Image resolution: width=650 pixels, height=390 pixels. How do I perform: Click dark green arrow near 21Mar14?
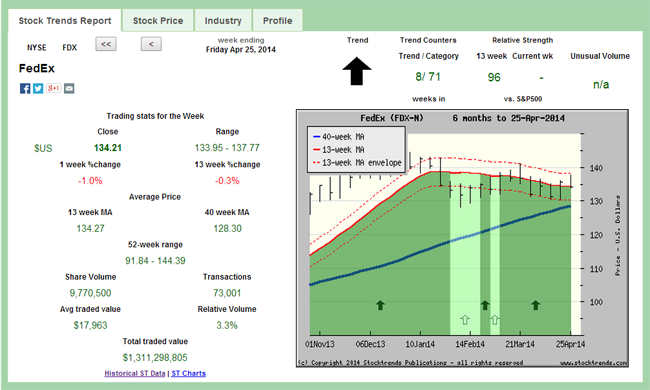(x=536, y=305)
